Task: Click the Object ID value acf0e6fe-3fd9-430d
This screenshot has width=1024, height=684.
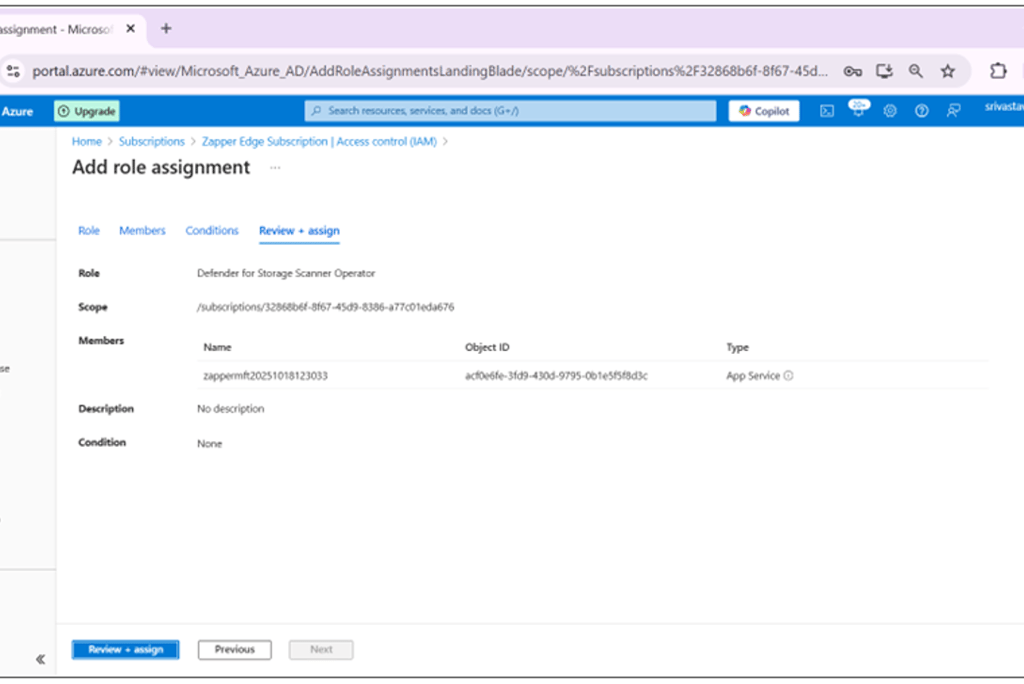Action: [556, 376]
